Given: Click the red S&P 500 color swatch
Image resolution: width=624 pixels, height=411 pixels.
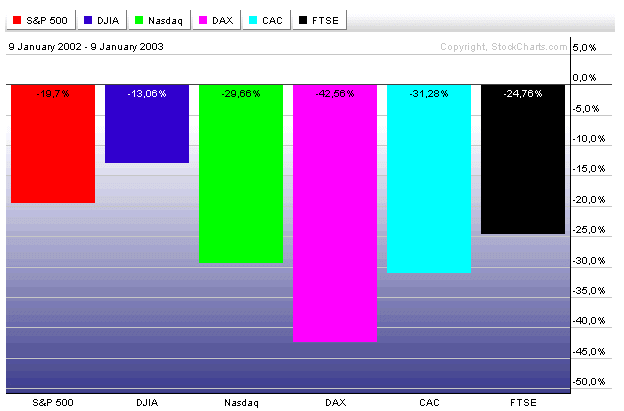Looking at the screenshot, I should (x=17, y=20).
